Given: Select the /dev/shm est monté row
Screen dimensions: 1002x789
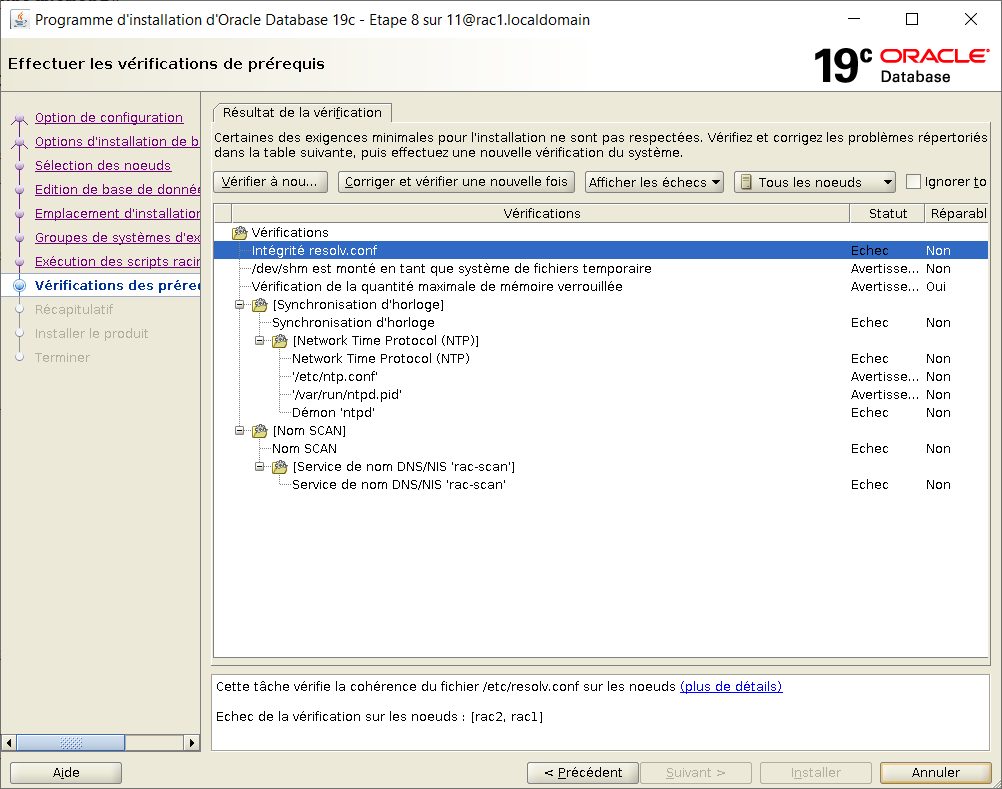Looking at the screenshot, I should [x=601, y=268].
